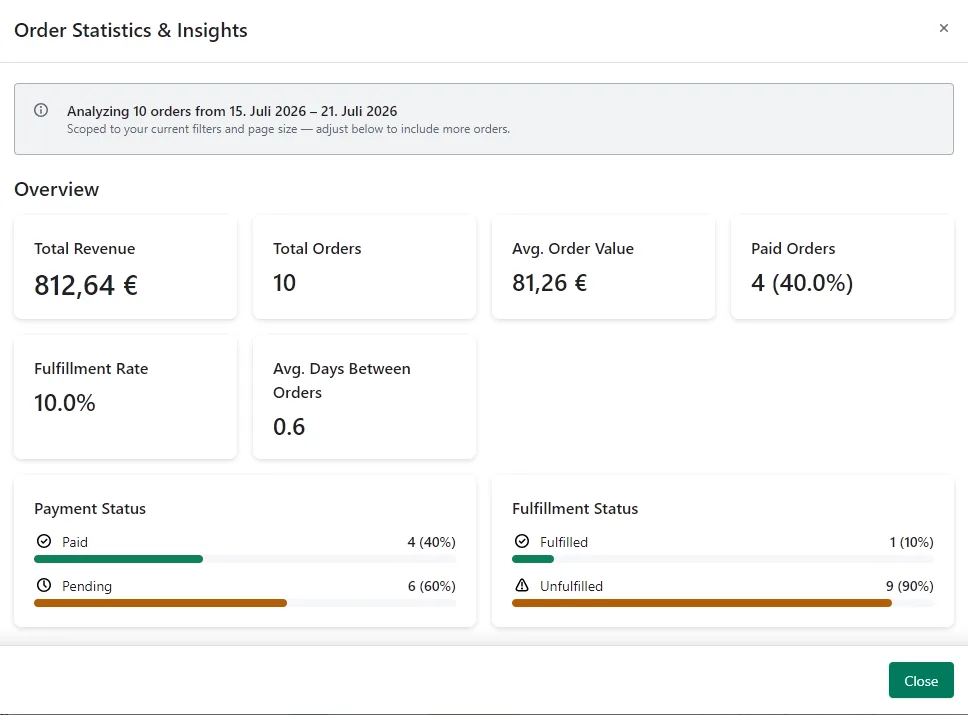Click the Total Revenue card label

85,248
